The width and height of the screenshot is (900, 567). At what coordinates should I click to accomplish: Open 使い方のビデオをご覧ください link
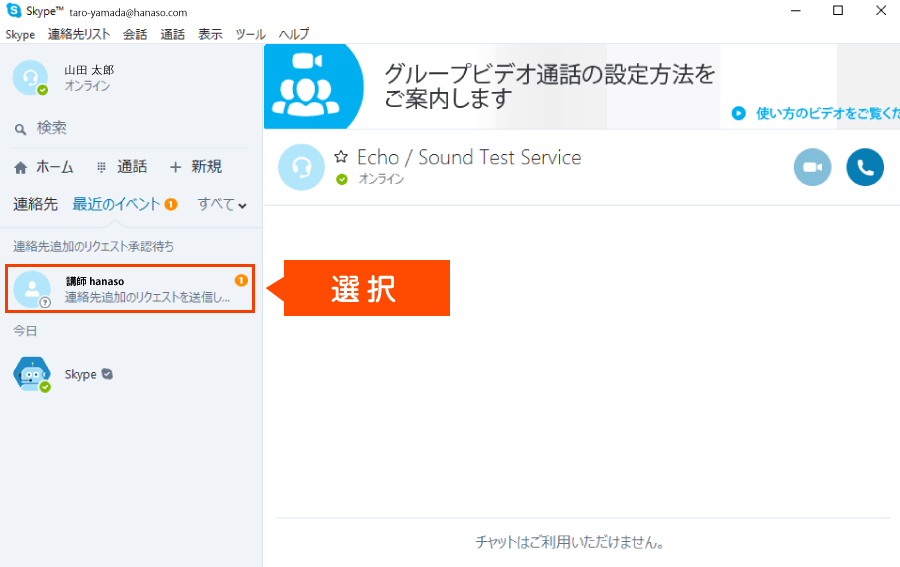(828, 113)
